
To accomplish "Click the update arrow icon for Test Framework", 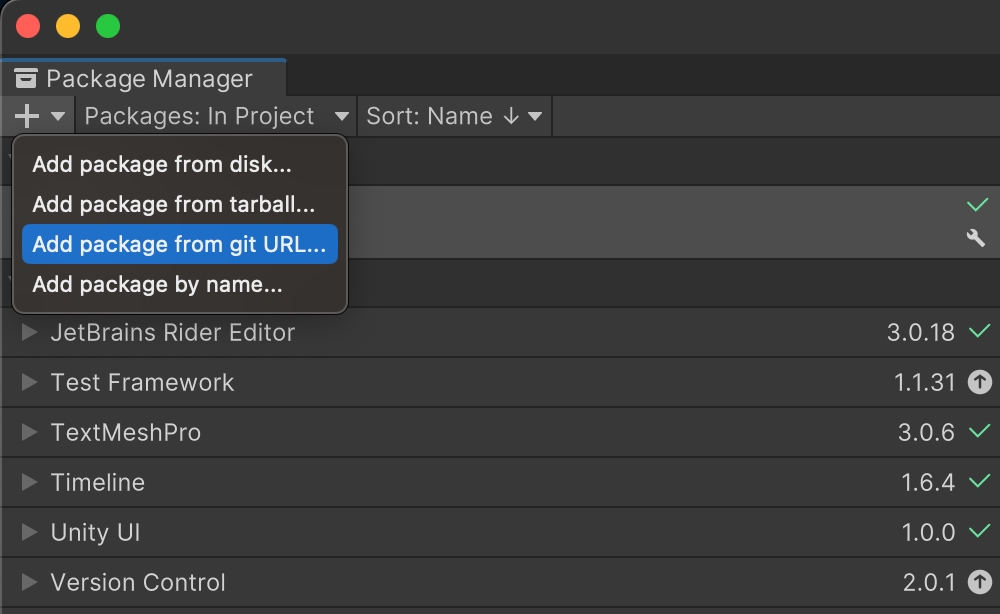I will tap(979, 382).
